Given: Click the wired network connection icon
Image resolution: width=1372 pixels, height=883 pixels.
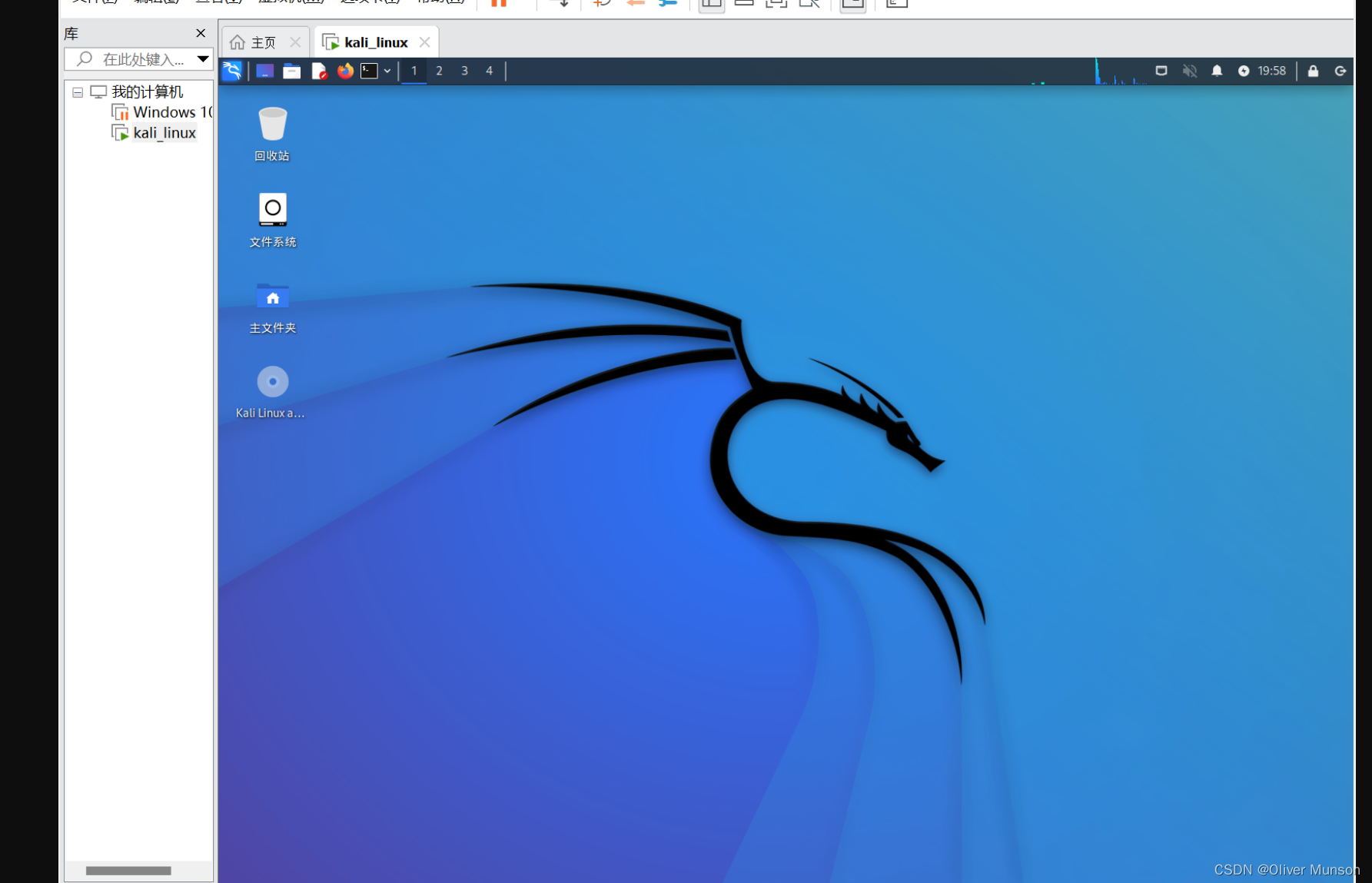Looking at the screenshot, I should point(1161,71).
